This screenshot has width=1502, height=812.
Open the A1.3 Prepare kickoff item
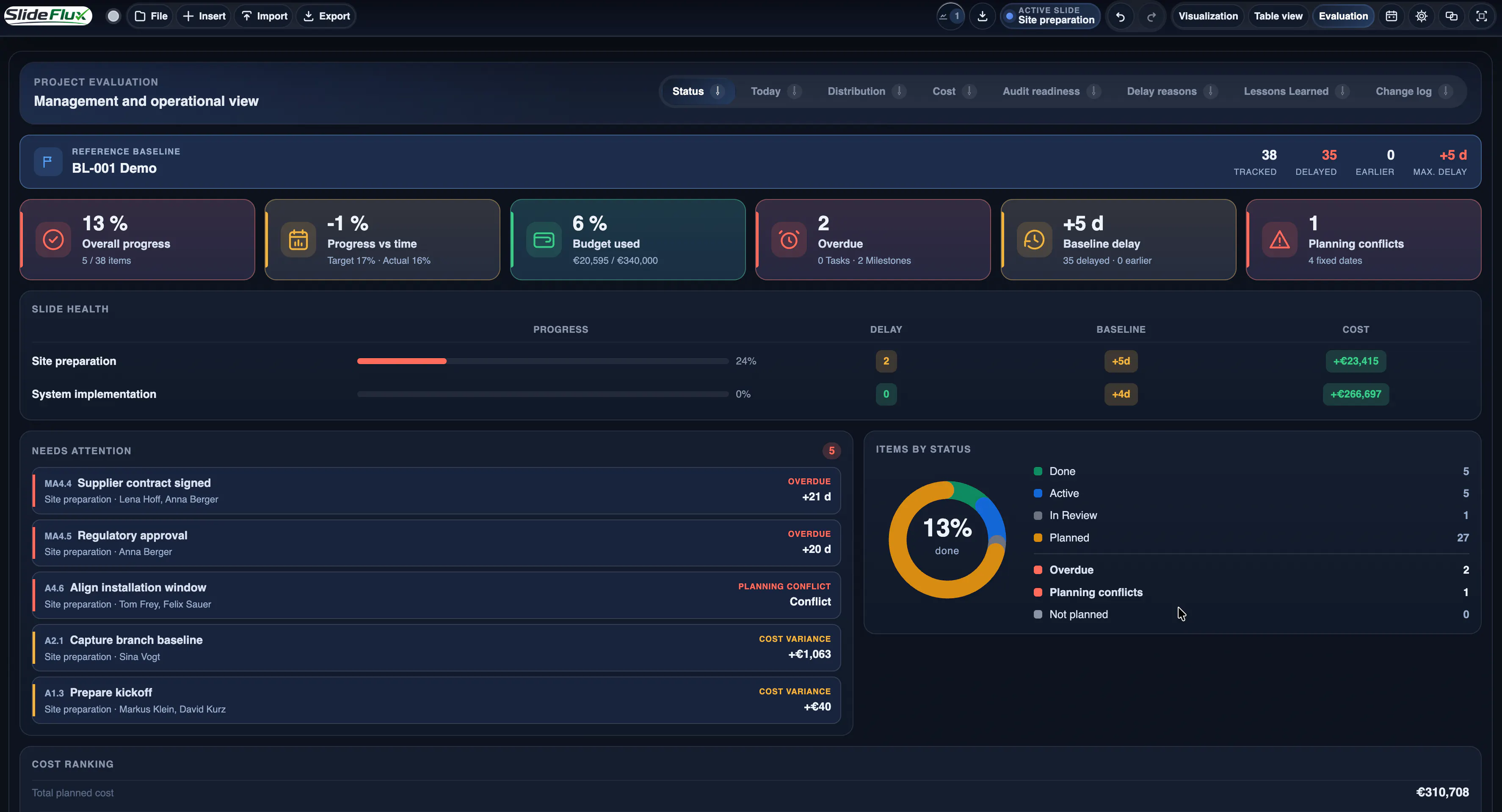pos(436,700)
